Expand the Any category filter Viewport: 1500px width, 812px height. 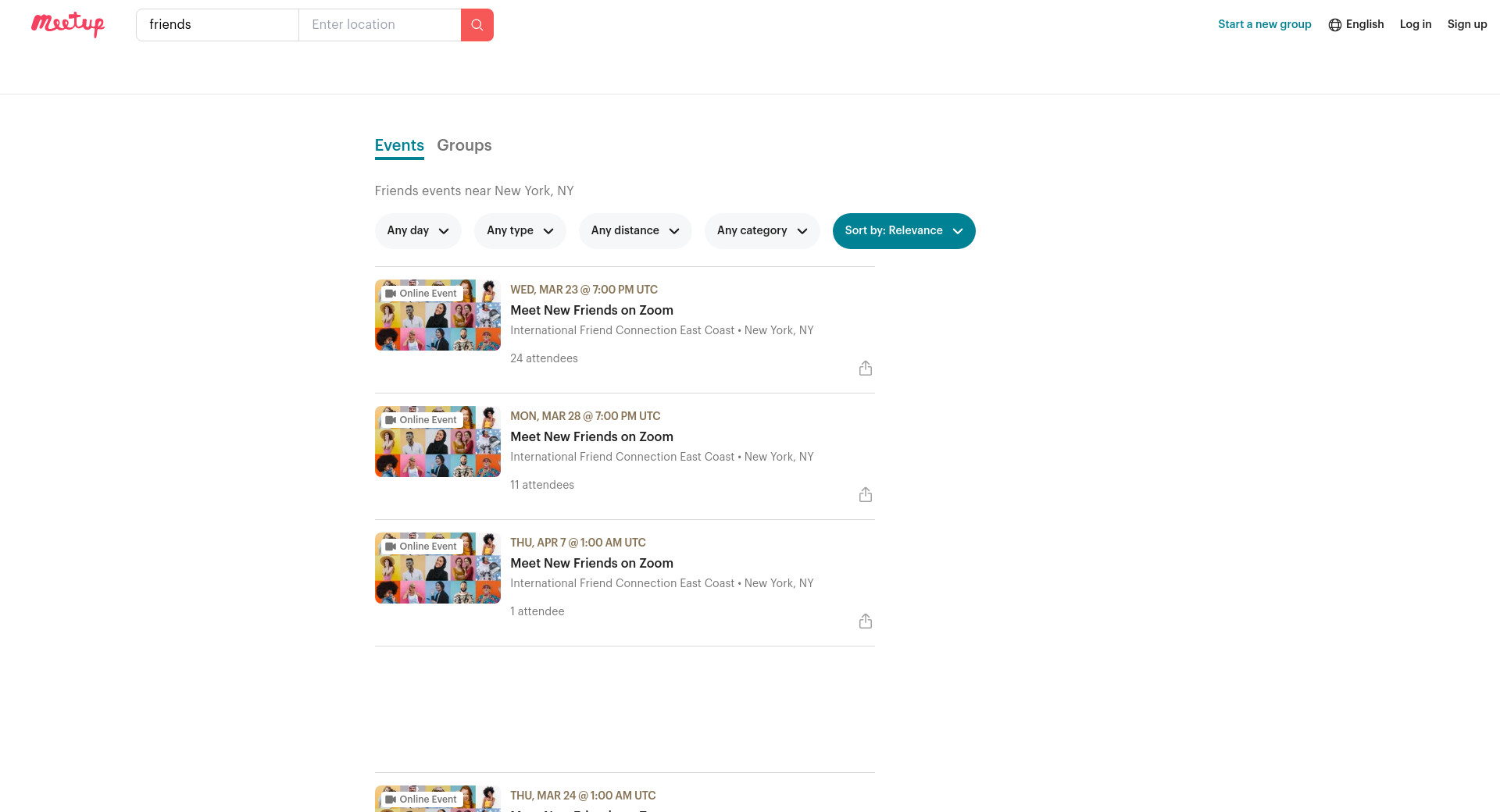pos(761,231)
